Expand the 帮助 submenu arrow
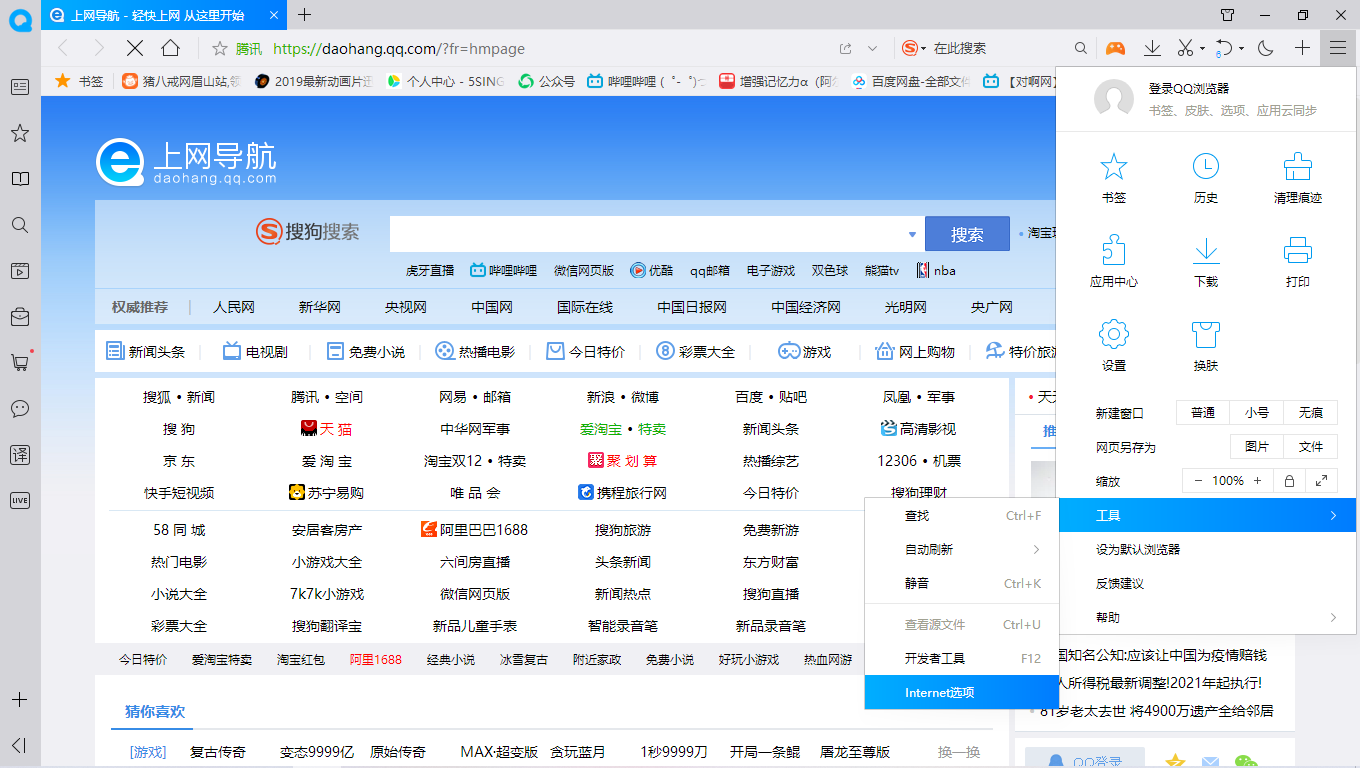 (x=1334, y=617)
